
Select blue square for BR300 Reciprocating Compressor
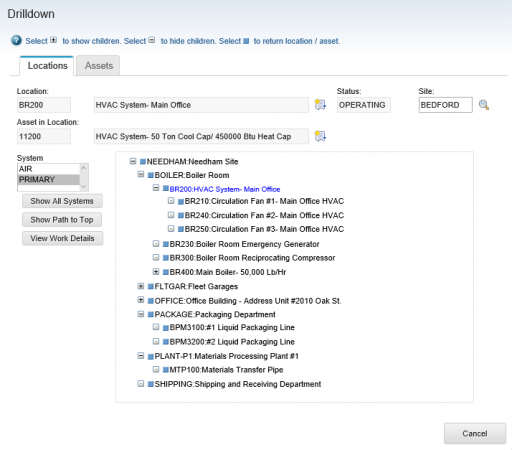tap(166, 258)
